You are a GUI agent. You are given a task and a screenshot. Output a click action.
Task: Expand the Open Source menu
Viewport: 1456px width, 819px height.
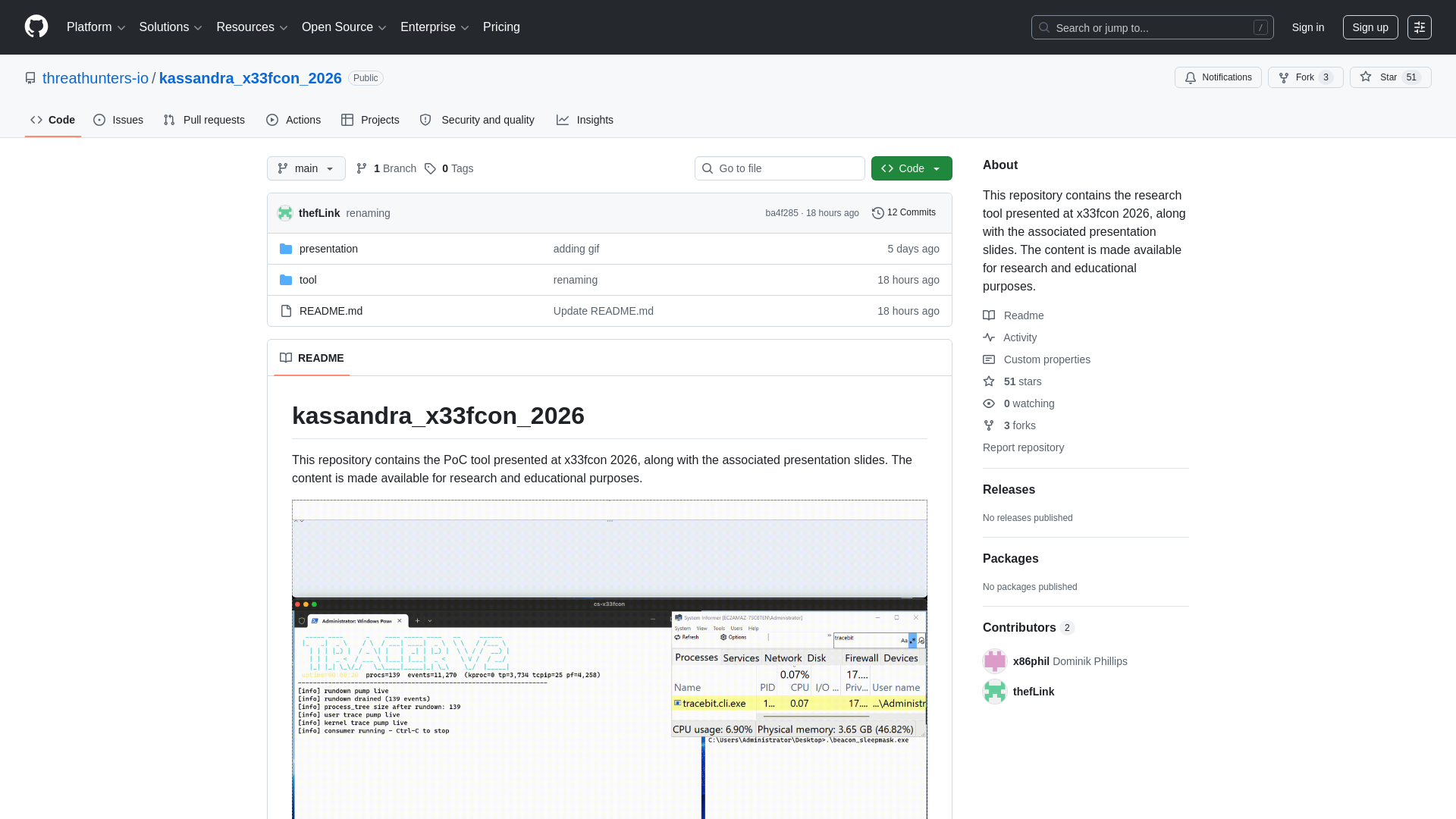(x=344, y=27)
